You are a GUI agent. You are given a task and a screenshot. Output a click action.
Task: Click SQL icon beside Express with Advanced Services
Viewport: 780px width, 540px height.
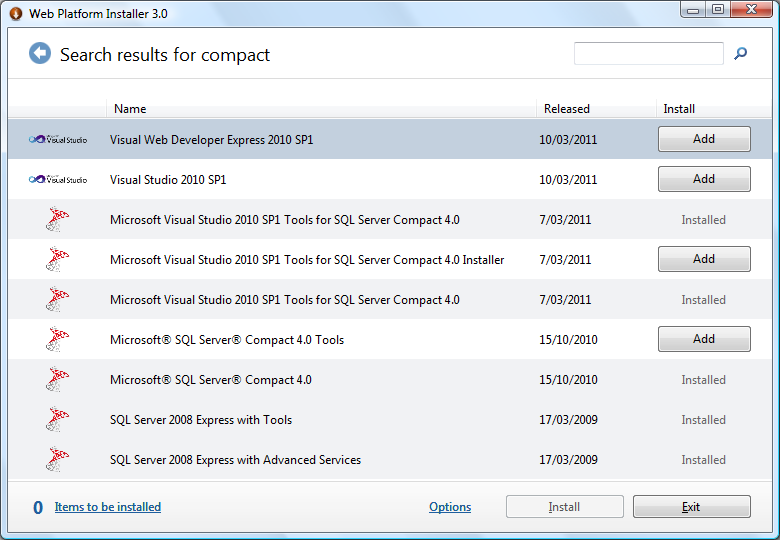[57, 459]
